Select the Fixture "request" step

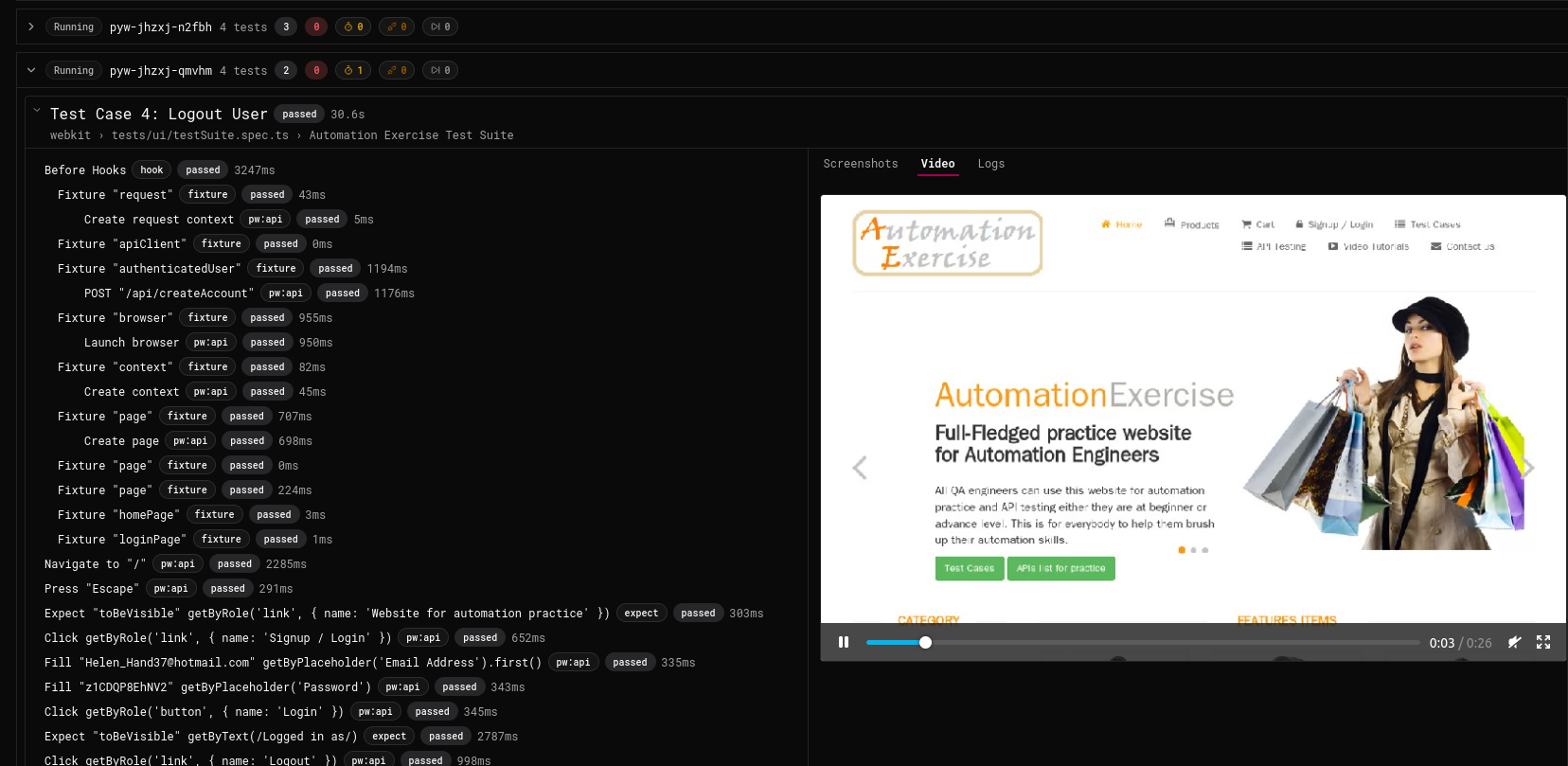(191, 195)
